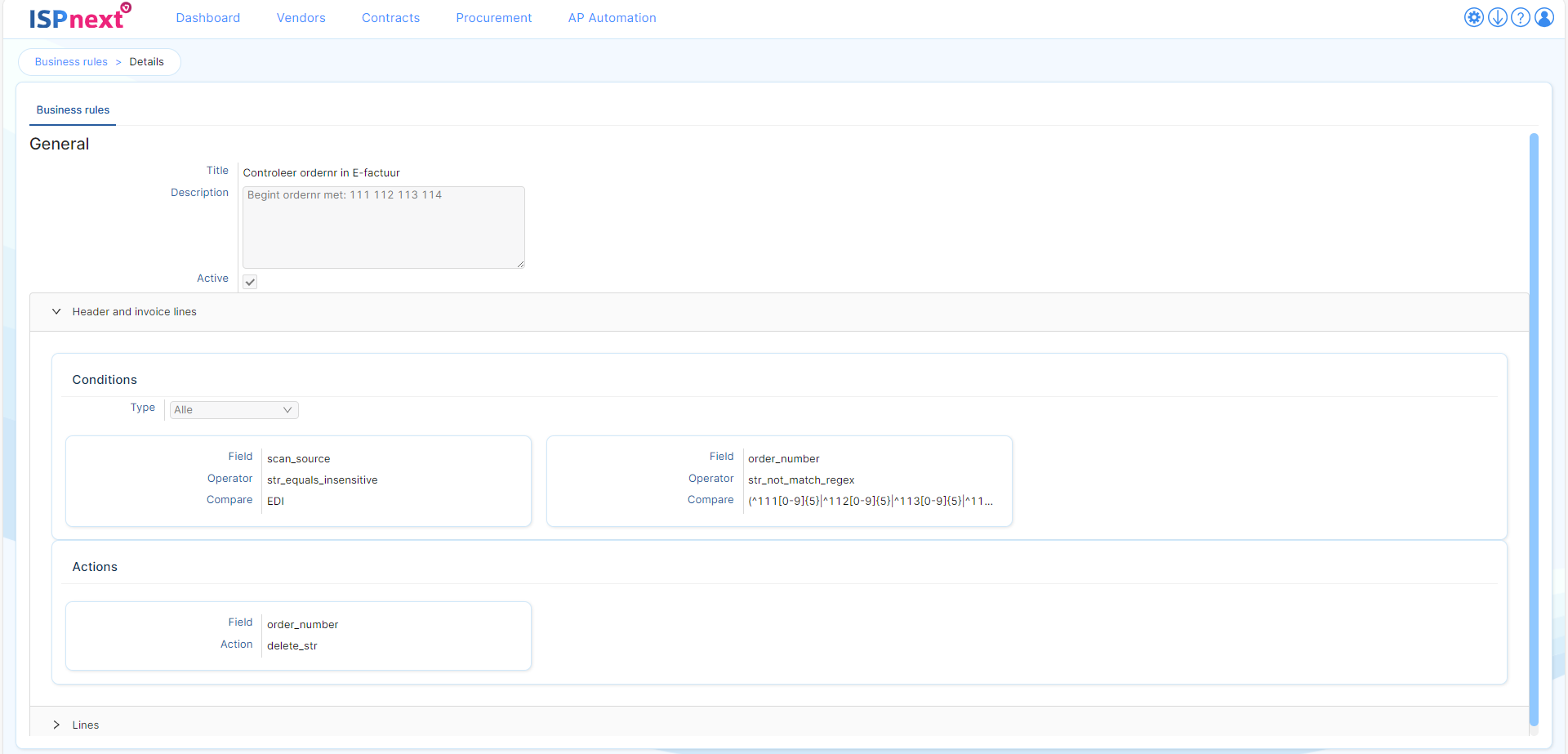This screenshot has height=754, width=1568.
Task: Select the delete_str action value
Action: [x=292, y=646]
